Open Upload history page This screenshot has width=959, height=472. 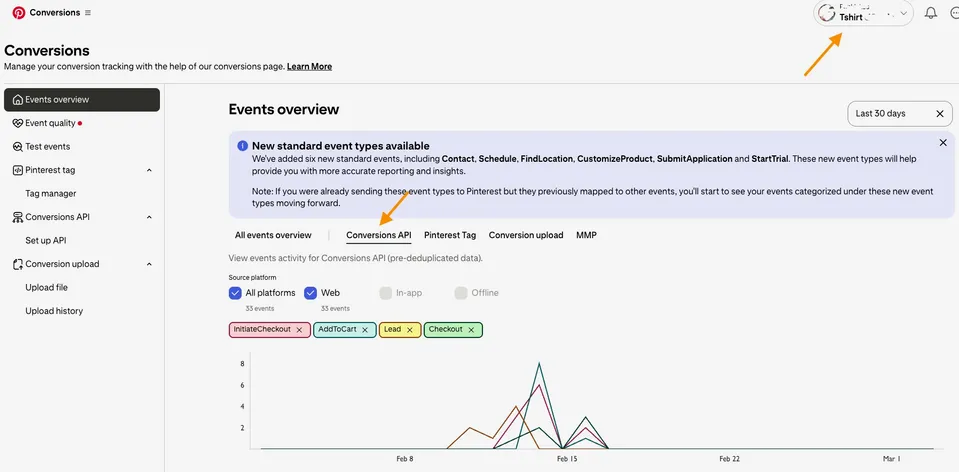pos(54,311)
